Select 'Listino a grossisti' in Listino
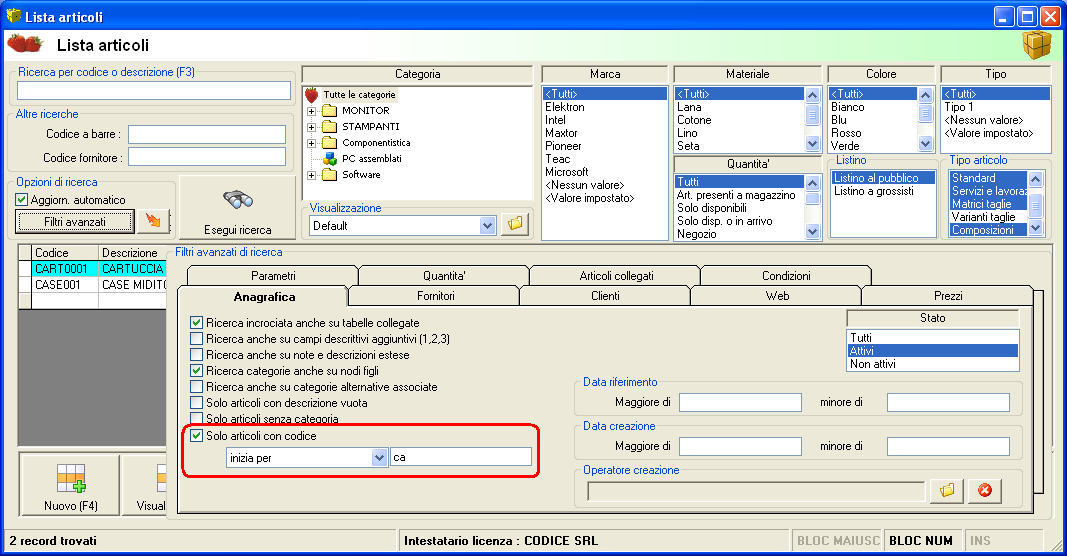 coord(882,191)
